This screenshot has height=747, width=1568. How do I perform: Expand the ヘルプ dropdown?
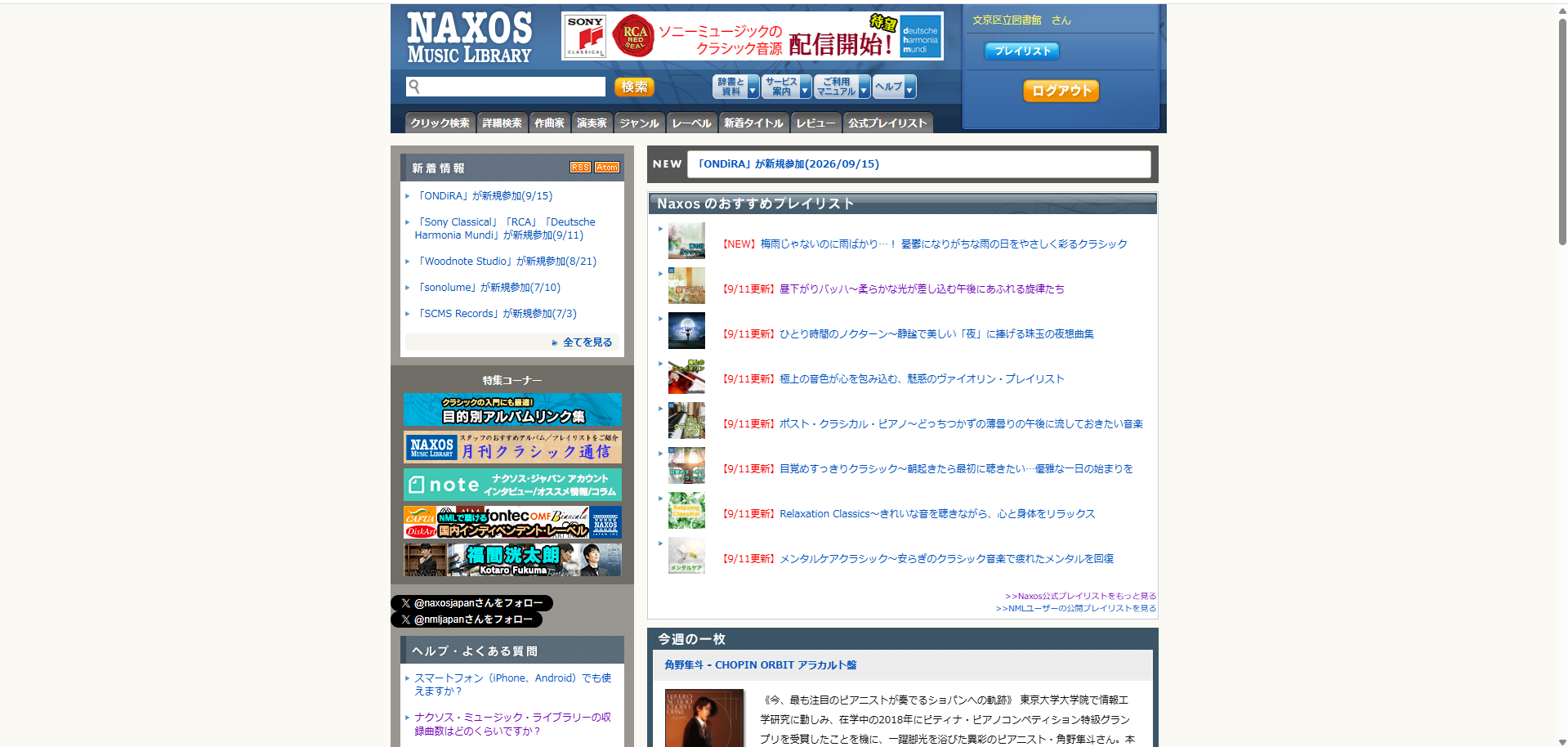[x=894, y=87]
